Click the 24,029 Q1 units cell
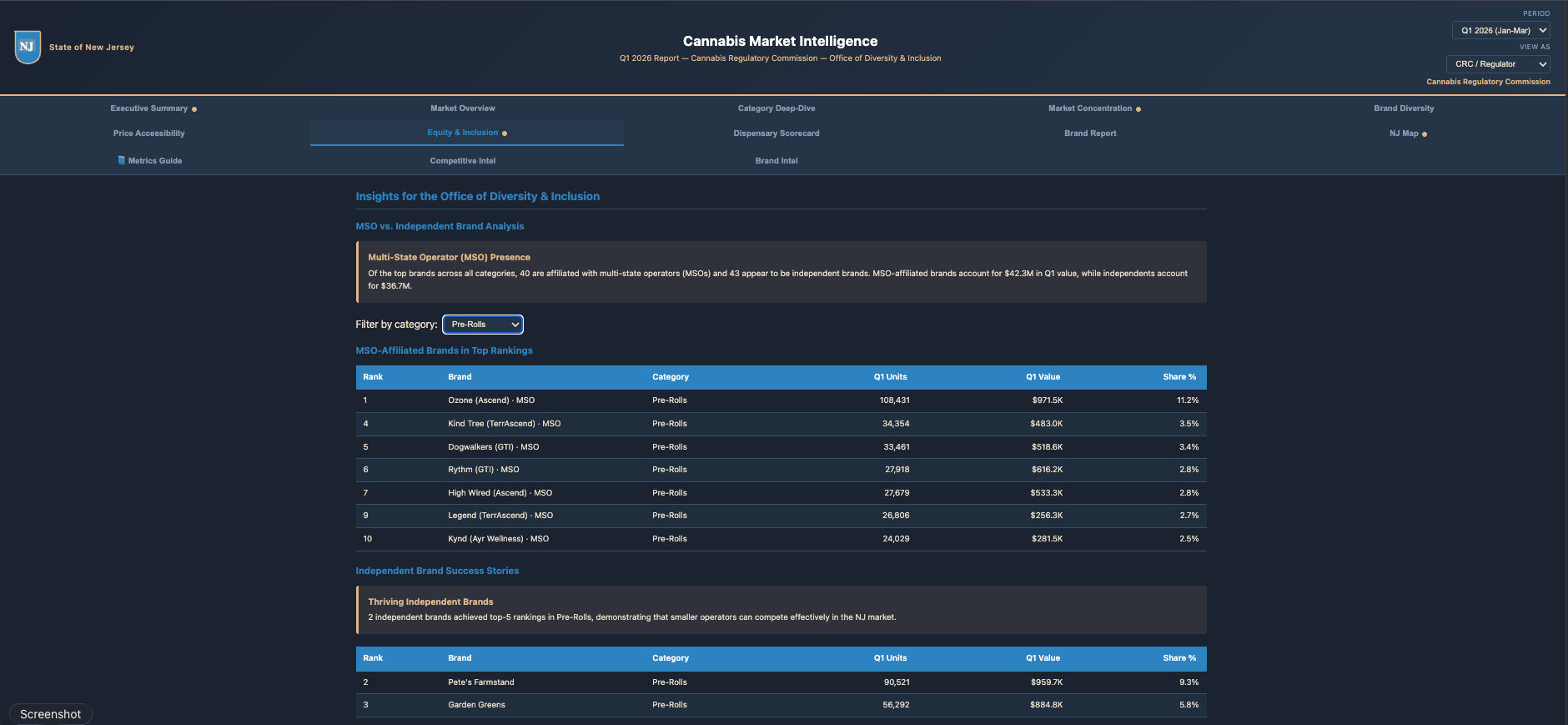The width and height of the screenshot is (1568, 725). tap(896, 539)
